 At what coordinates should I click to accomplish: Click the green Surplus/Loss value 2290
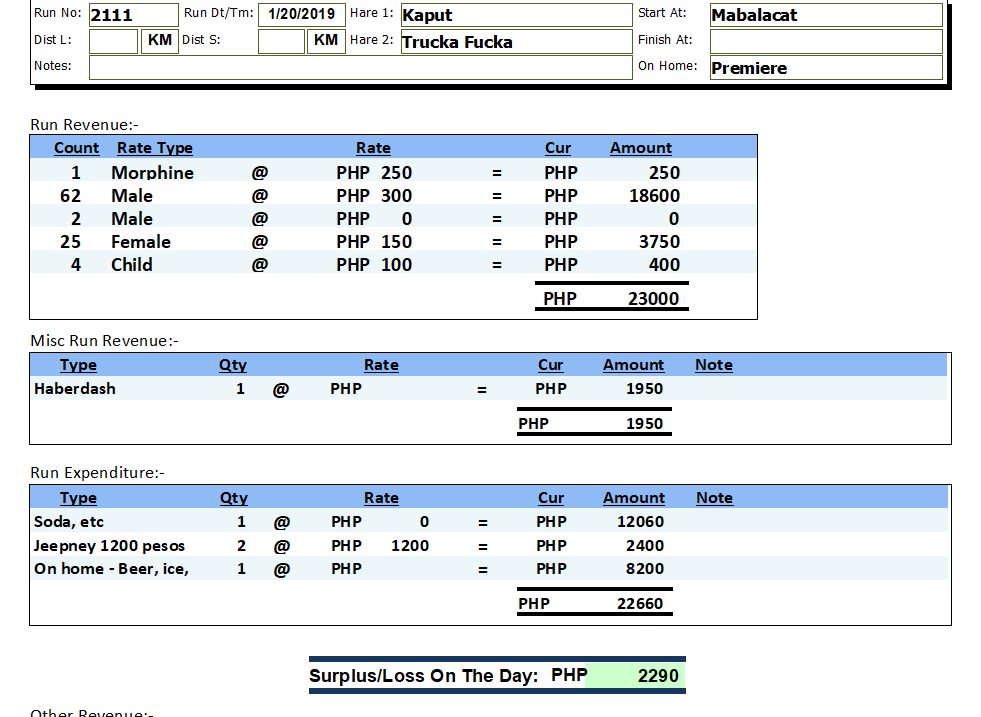click(657, 676)
